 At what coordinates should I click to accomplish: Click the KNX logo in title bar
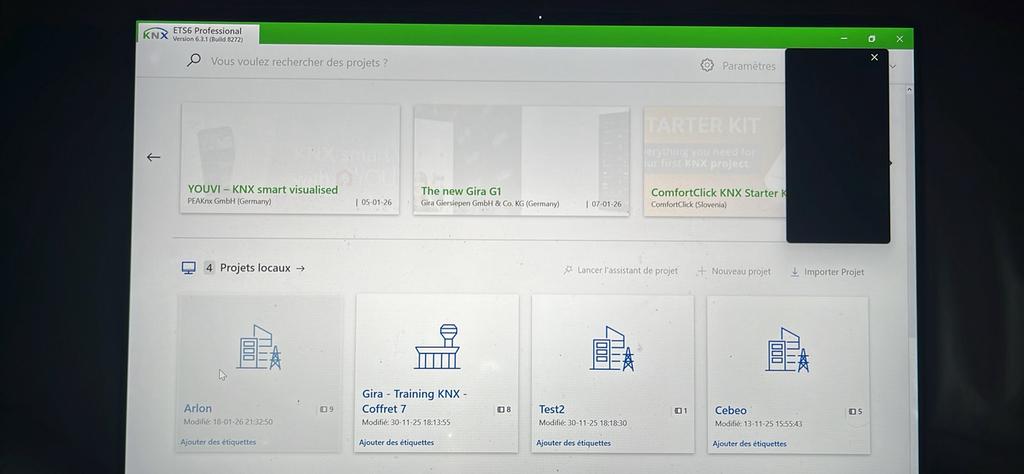pos(155,34)
